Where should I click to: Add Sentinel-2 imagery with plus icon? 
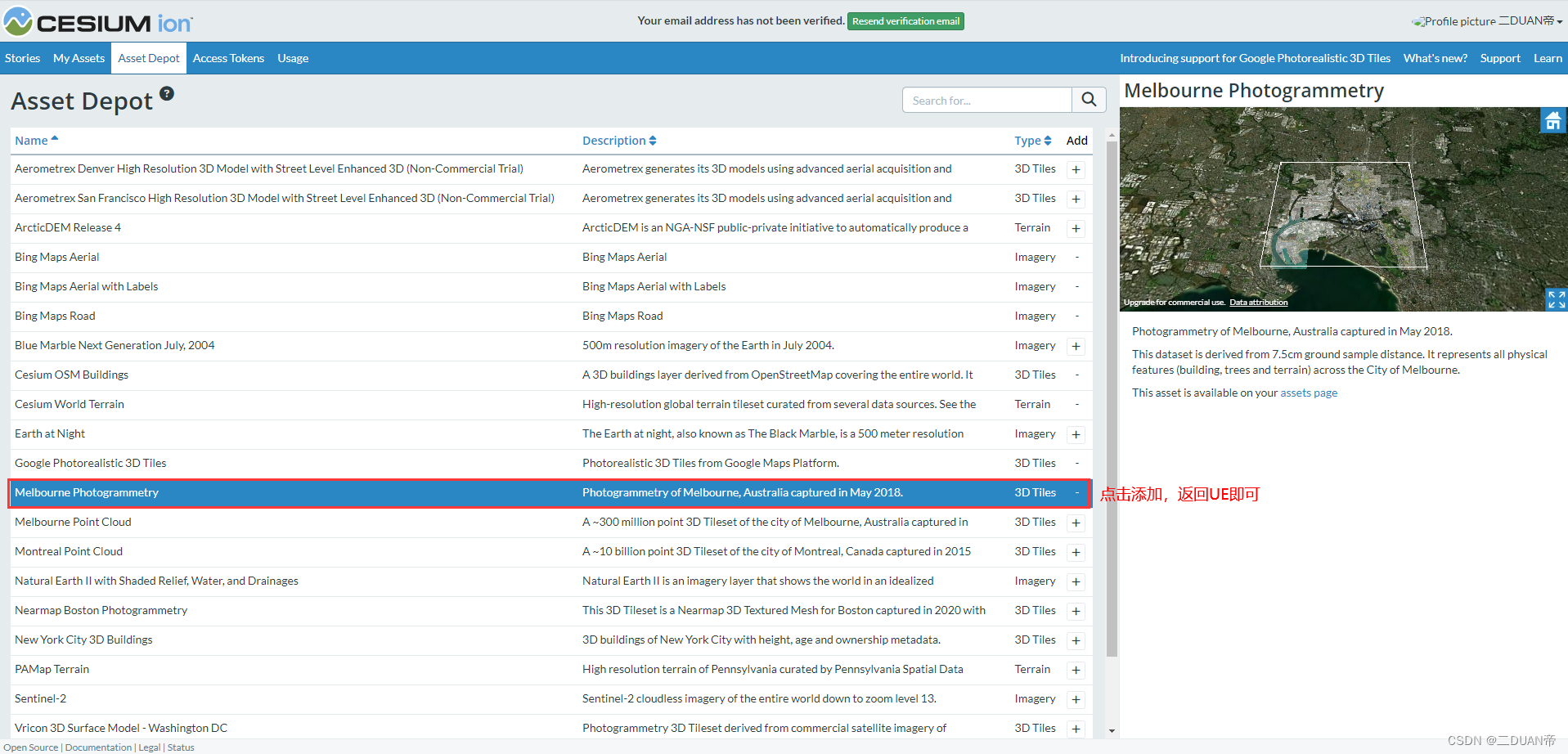pyautogui.click(x=1076, y=700)
